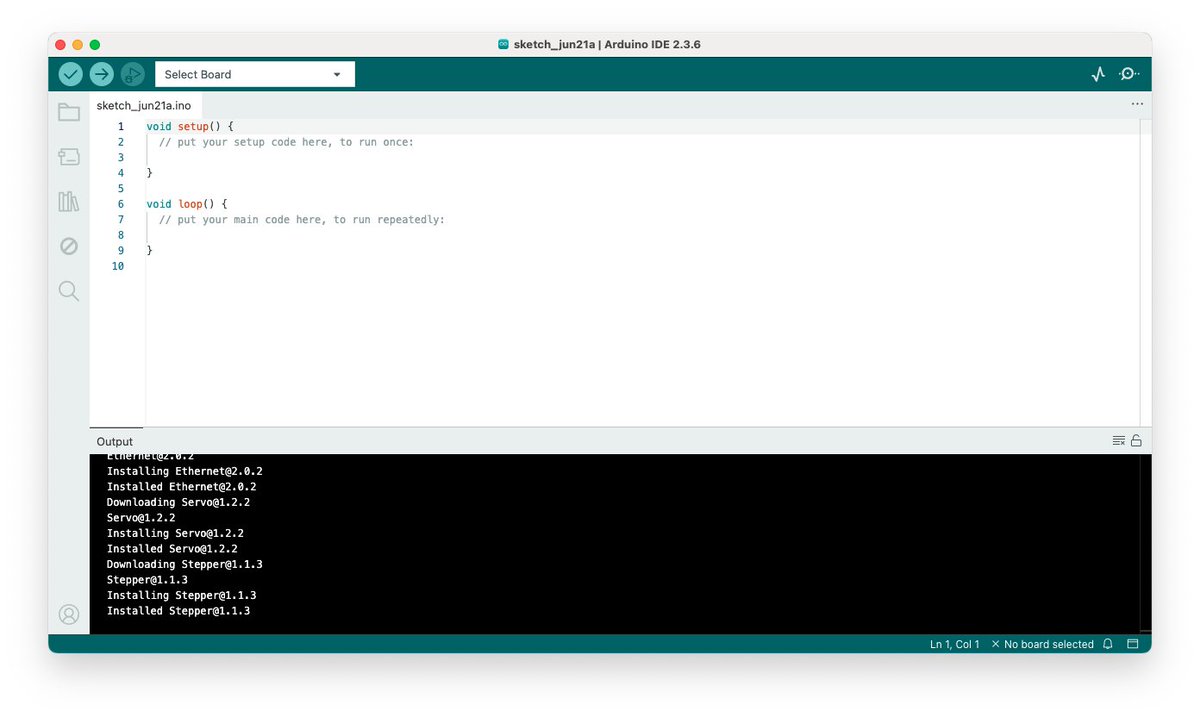Screen dimensions: 1200x717
Task: Select the Output panel tab
Action: [x=115, y=441]
